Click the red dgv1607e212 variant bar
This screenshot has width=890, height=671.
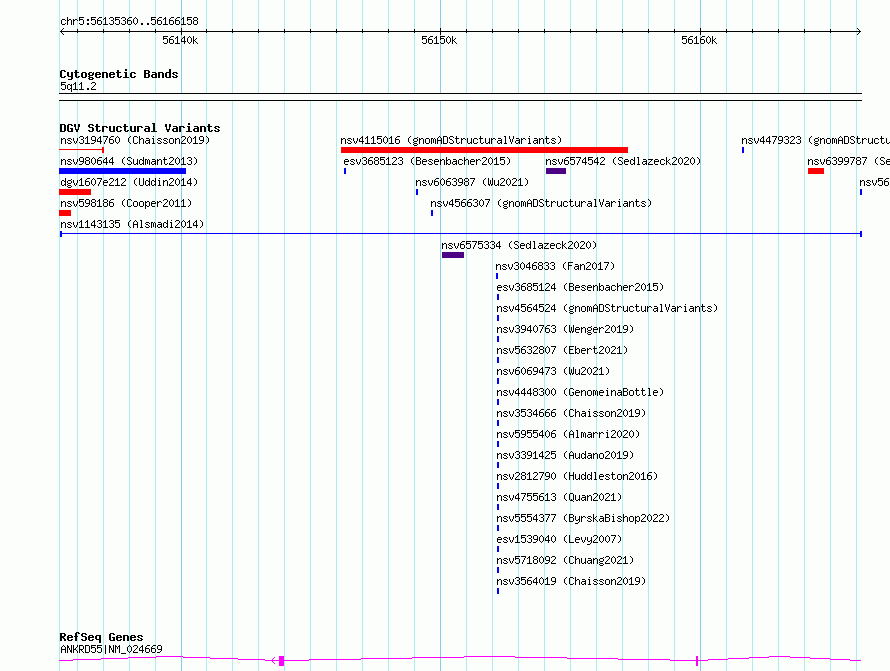[75, 192]
